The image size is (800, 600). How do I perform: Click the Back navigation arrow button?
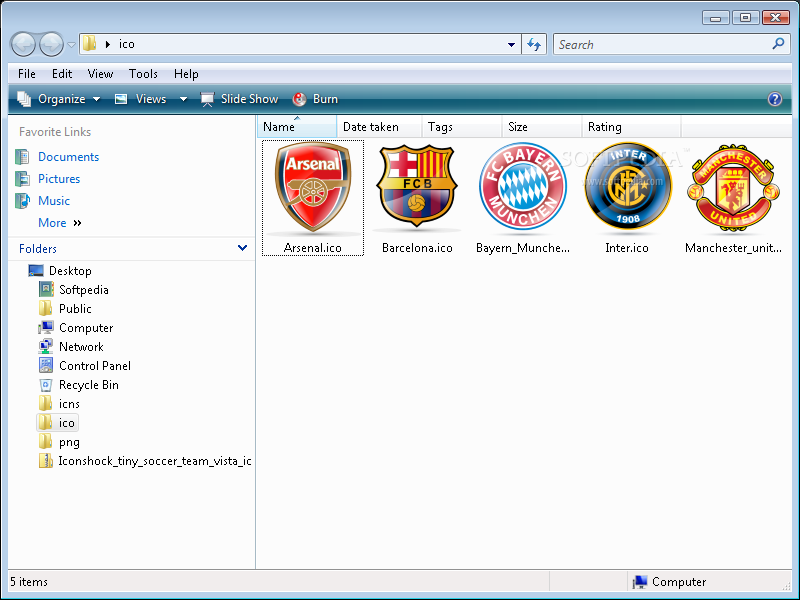[23, 44]
